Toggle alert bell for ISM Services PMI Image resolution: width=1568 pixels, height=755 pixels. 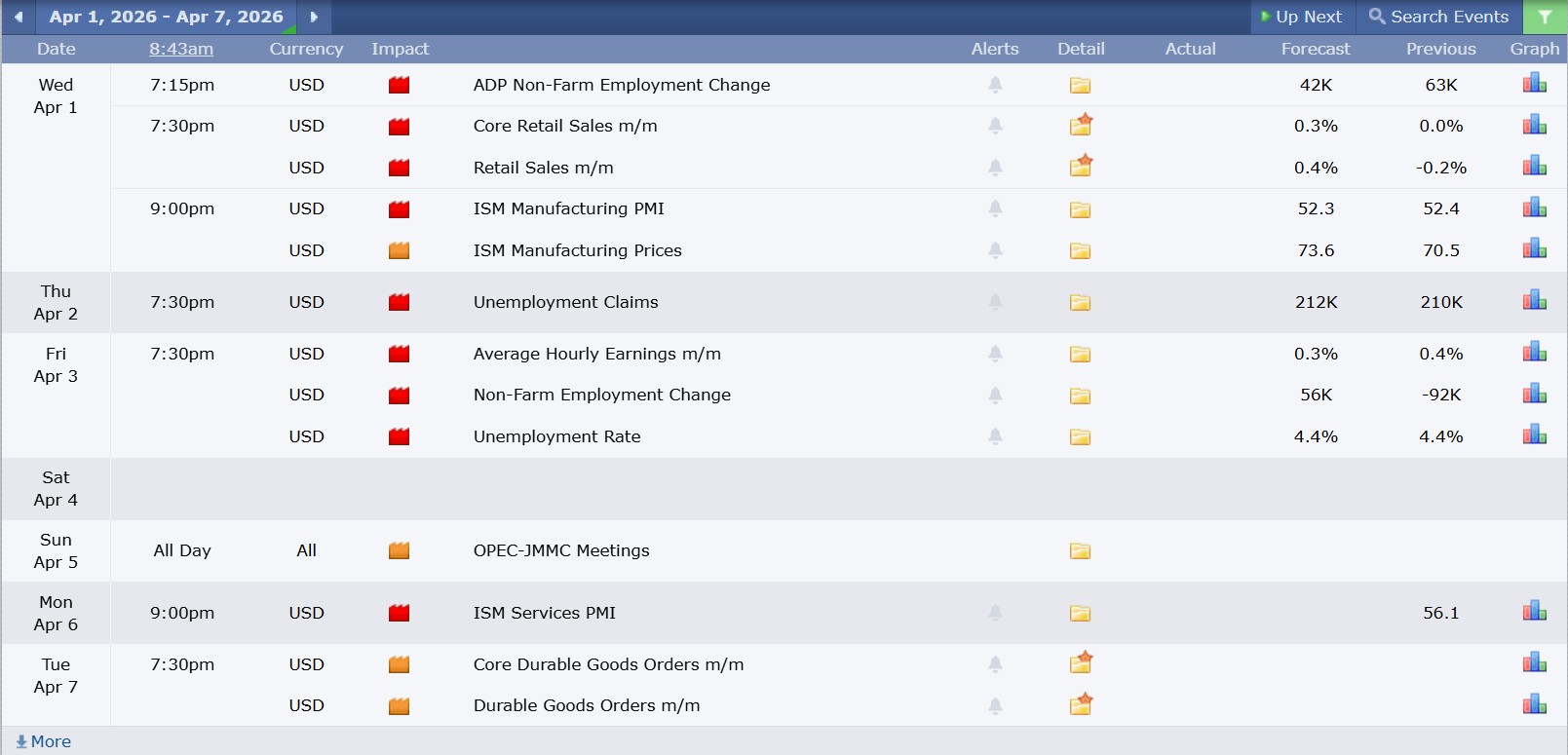995,613
